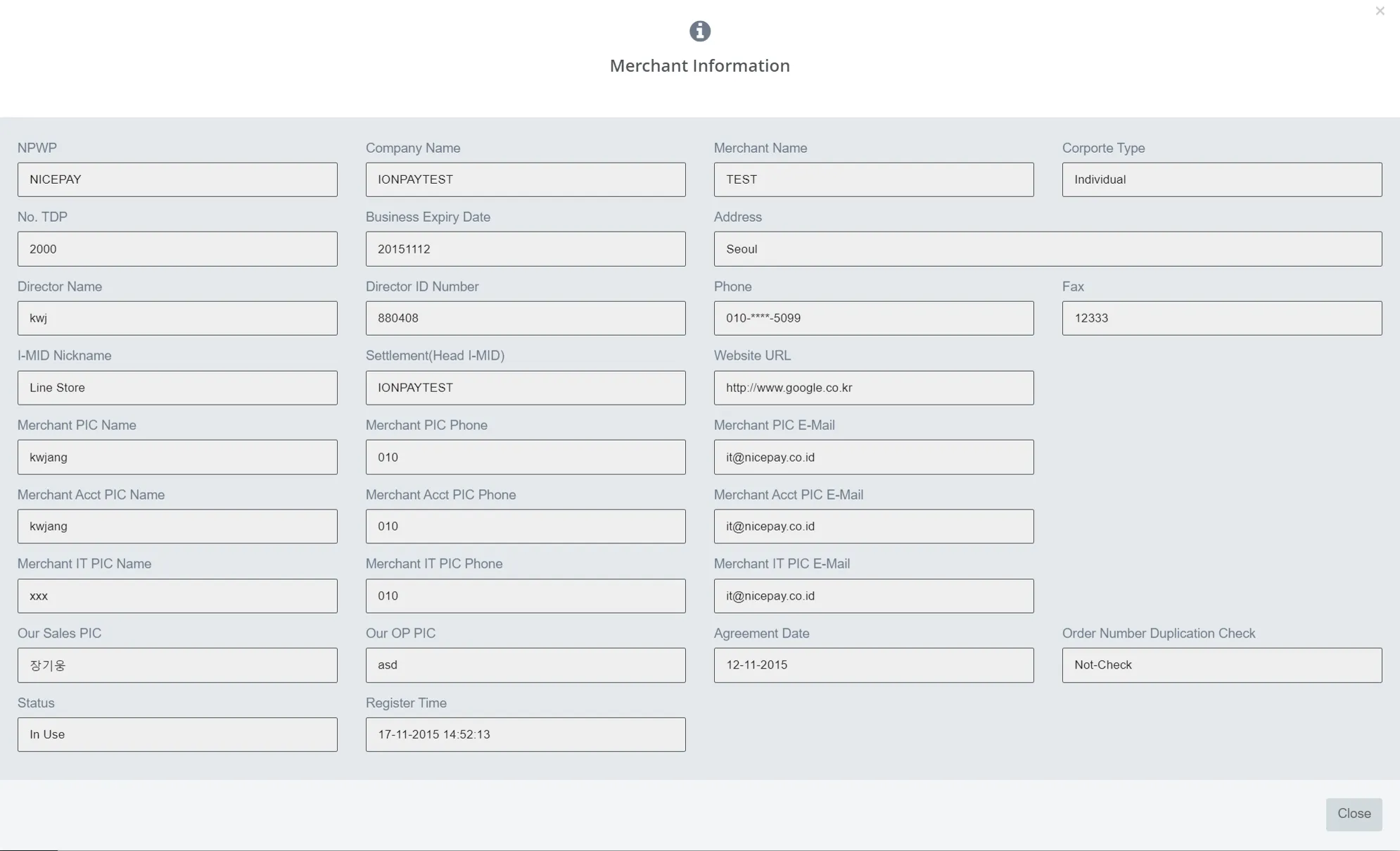Click the info icon at the top

(x=700, y=30)
